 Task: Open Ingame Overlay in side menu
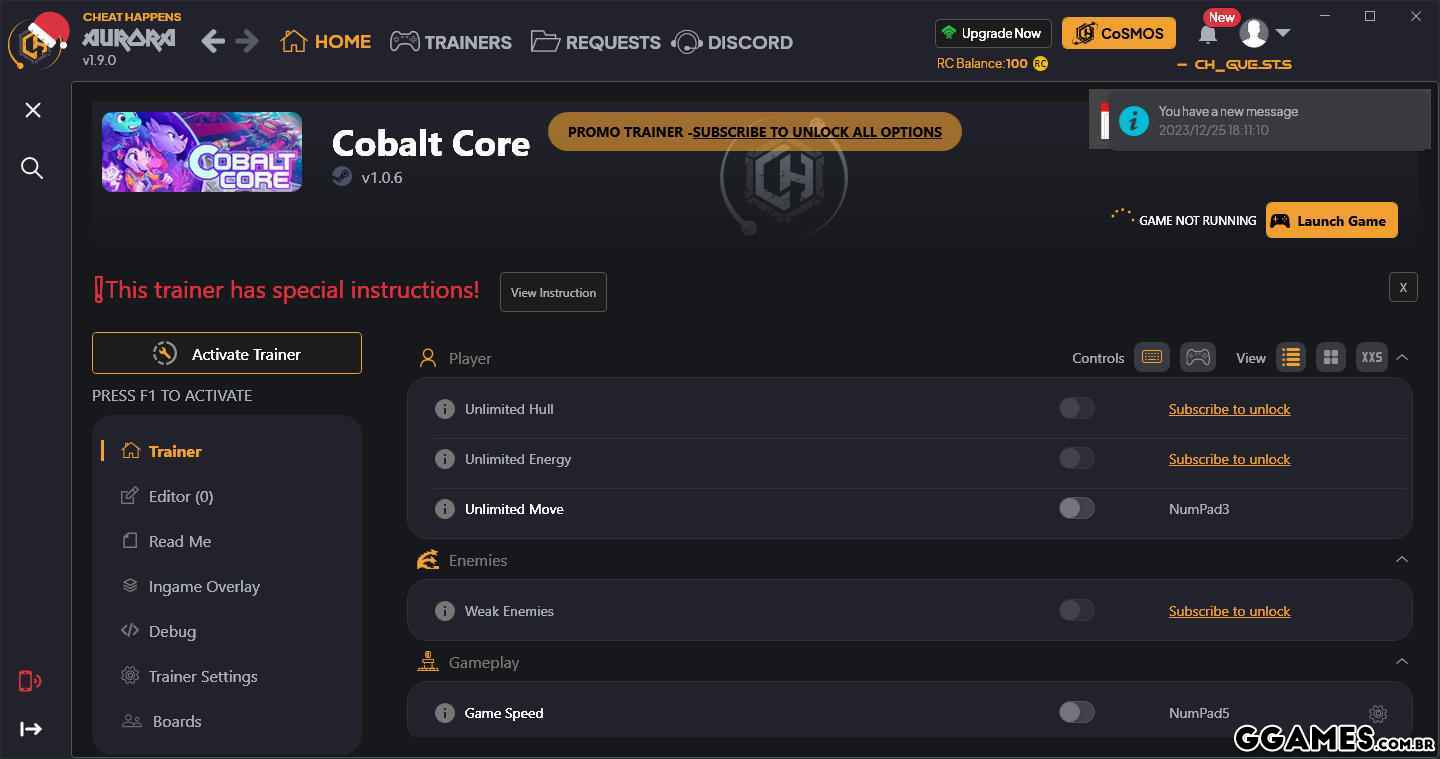pos(204,586)
